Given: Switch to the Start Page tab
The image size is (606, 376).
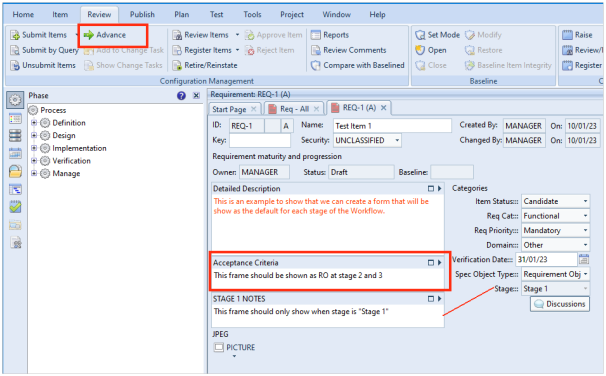Looking at the screenshot, I should [229, 109].
